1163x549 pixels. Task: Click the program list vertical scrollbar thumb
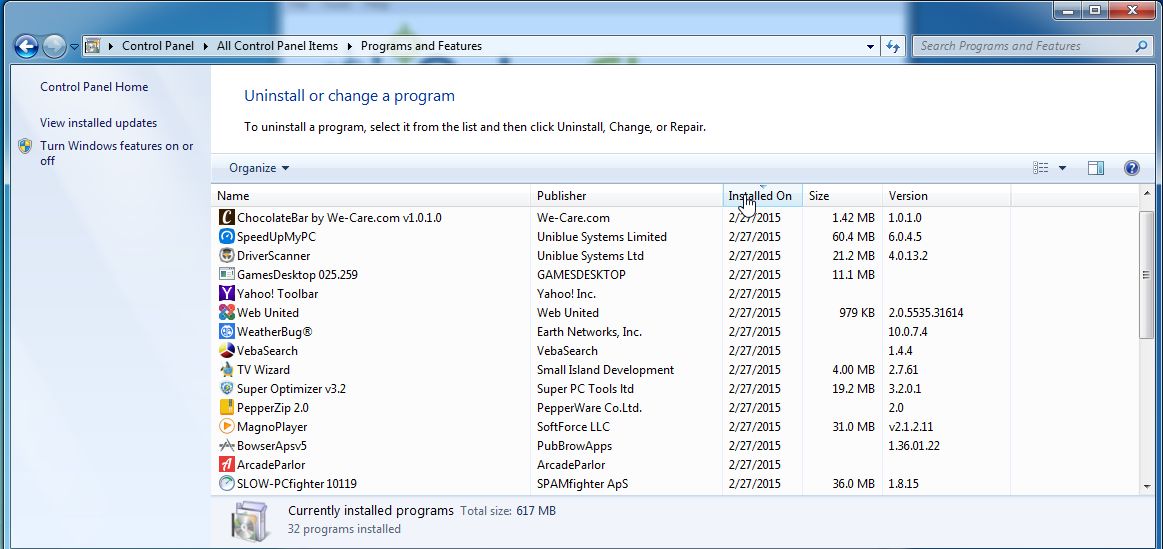point(1147,274)
